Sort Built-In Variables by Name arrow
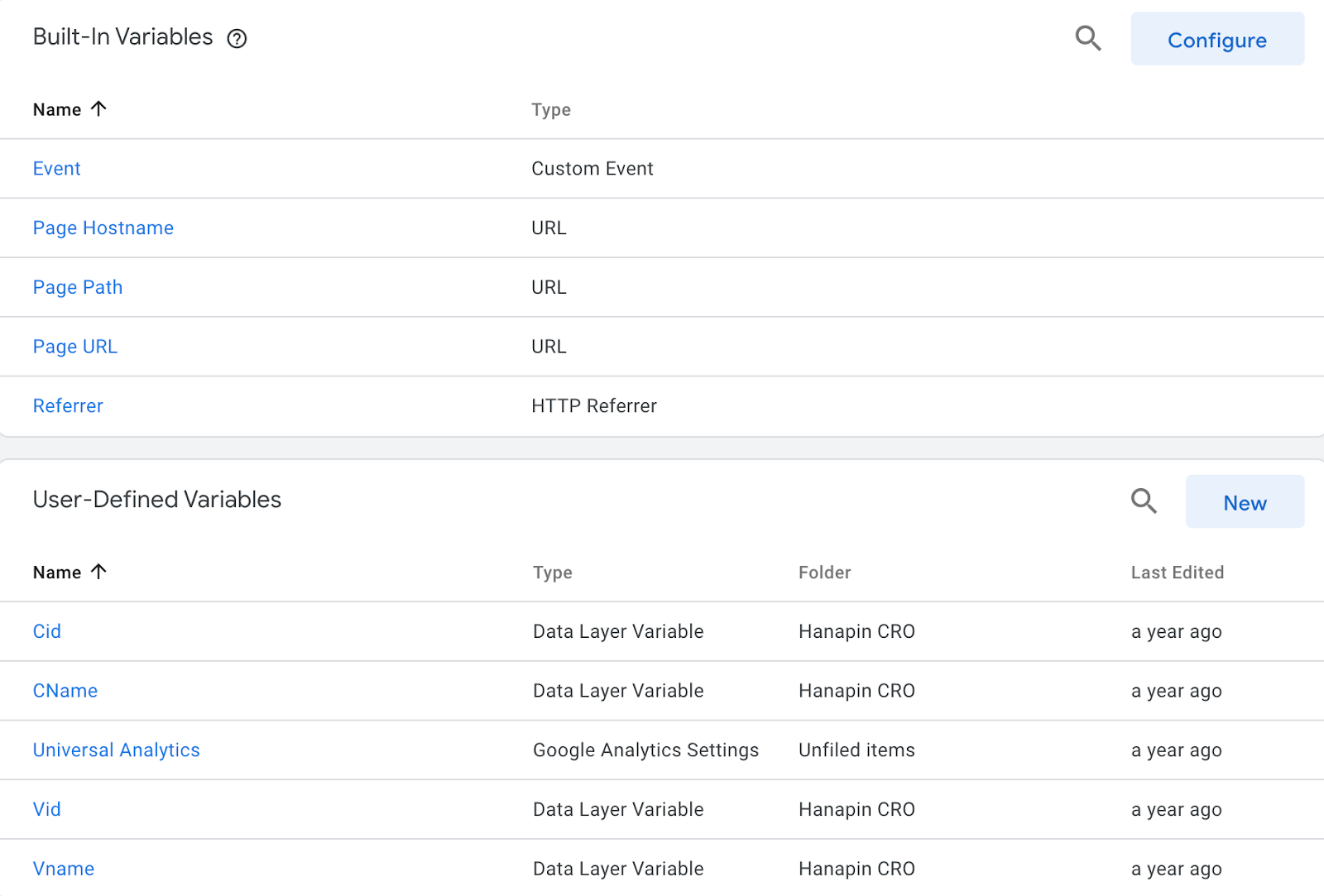Viewport: 1324px width, 896px height. click(x=98, y=109)
